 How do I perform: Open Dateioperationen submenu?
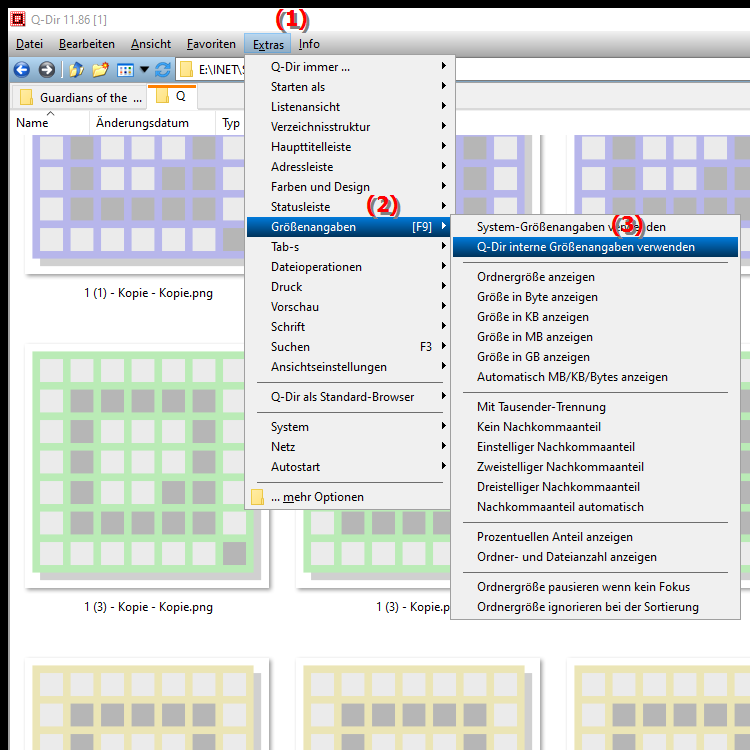tap(348, 267)
